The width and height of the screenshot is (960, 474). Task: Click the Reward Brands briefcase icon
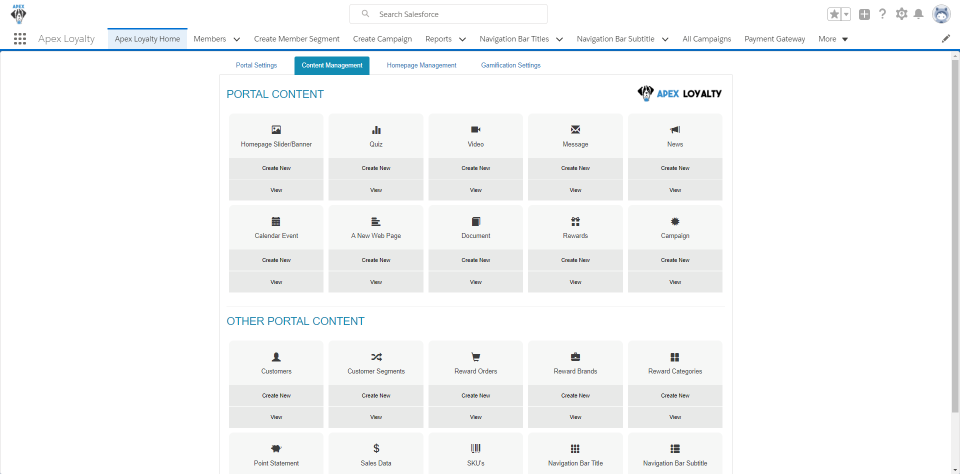(x=576, y=357)
